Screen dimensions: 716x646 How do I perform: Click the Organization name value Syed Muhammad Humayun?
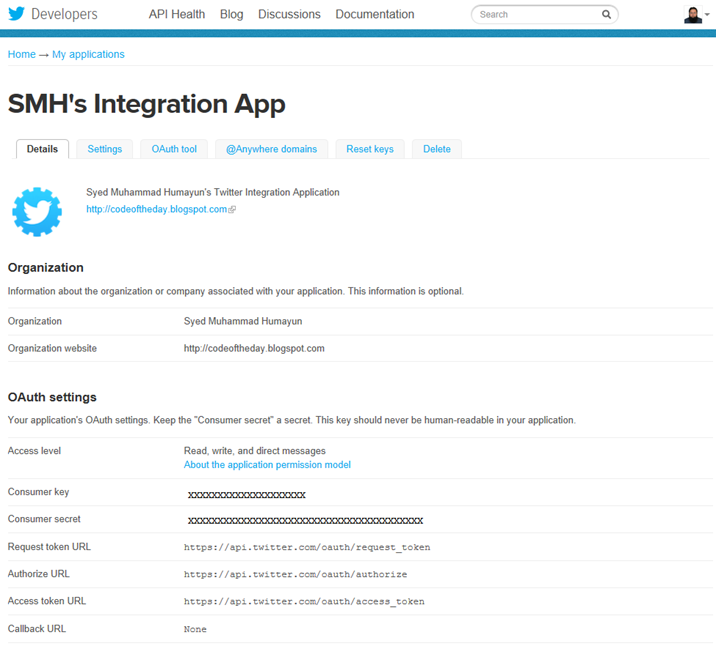tap(243, 321)
